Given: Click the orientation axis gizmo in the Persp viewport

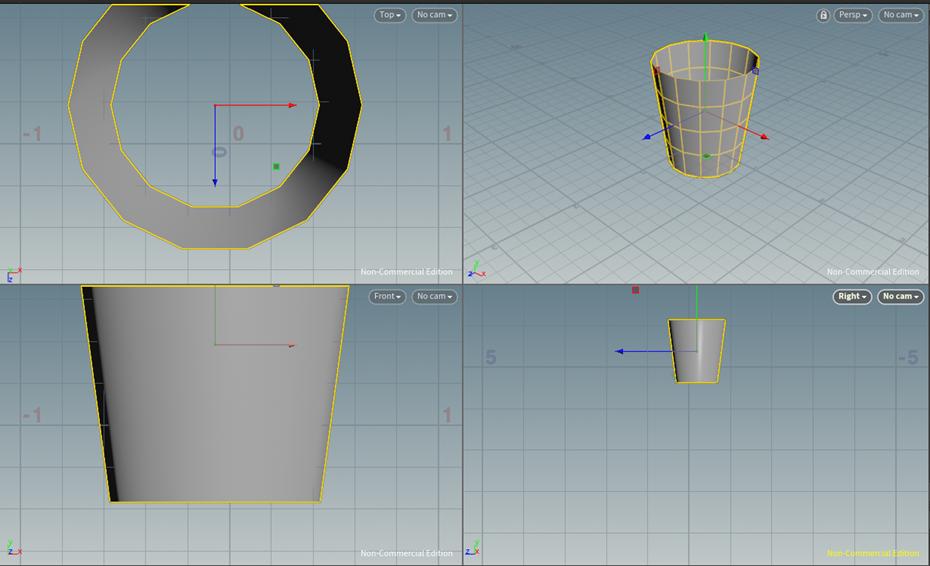Looking at the screenshot, I should [476, 269].
